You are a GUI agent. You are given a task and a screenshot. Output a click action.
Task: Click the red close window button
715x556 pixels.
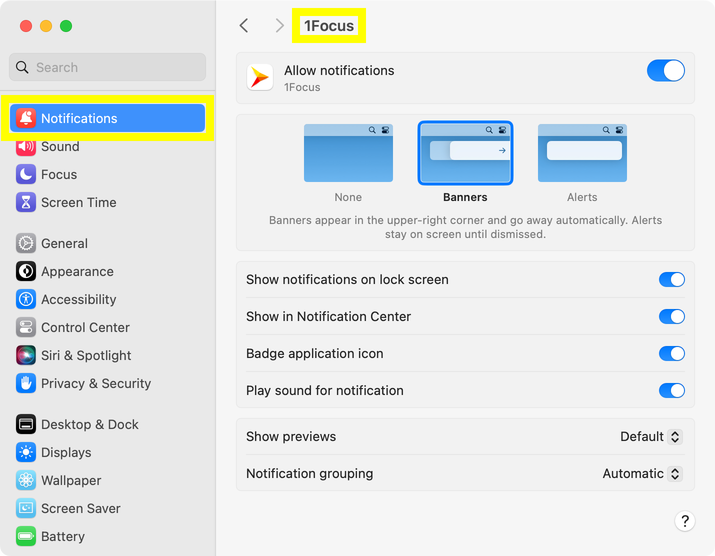[26, 26]
